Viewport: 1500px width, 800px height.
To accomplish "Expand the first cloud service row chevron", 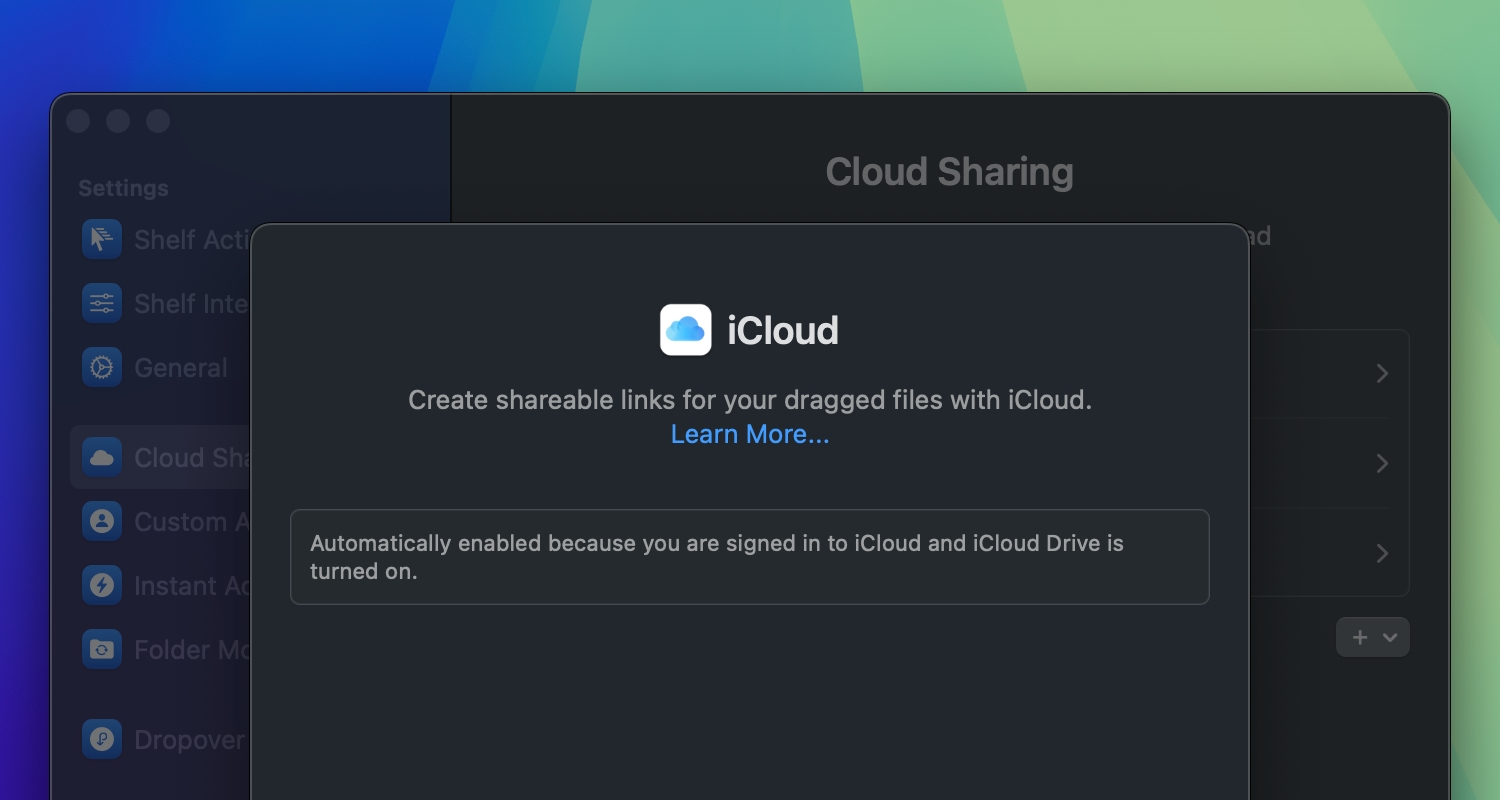I will point(1382,373).
